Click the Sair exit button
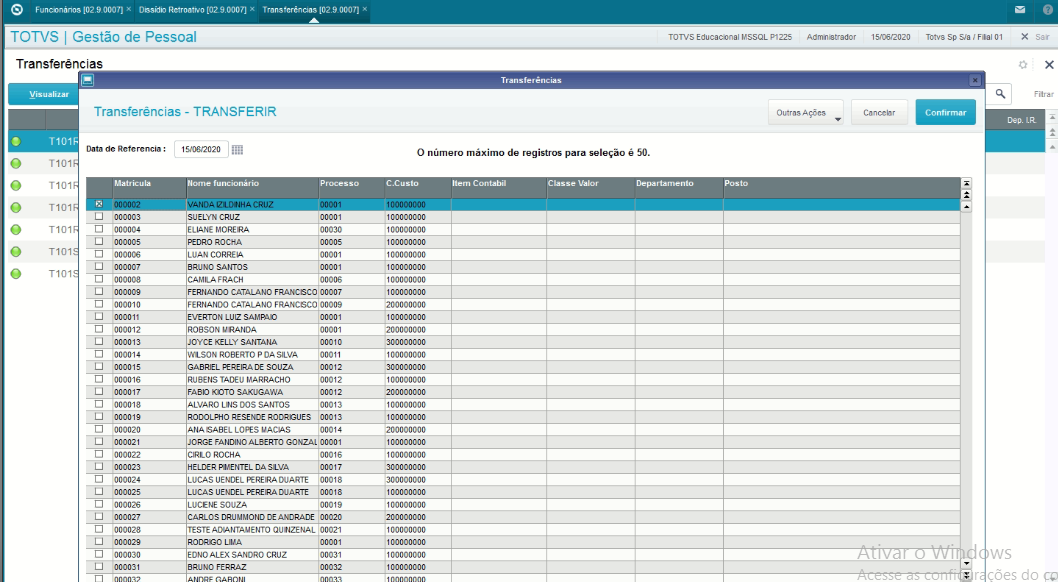The width and height of the screenshot is (1058, 582). (1035, 37)
